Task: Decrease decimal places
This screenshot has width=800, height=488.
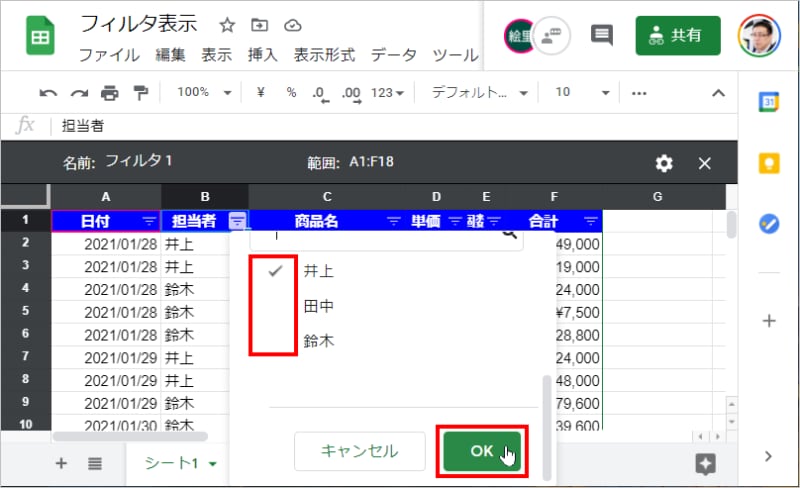Action: tap(320, 94)
